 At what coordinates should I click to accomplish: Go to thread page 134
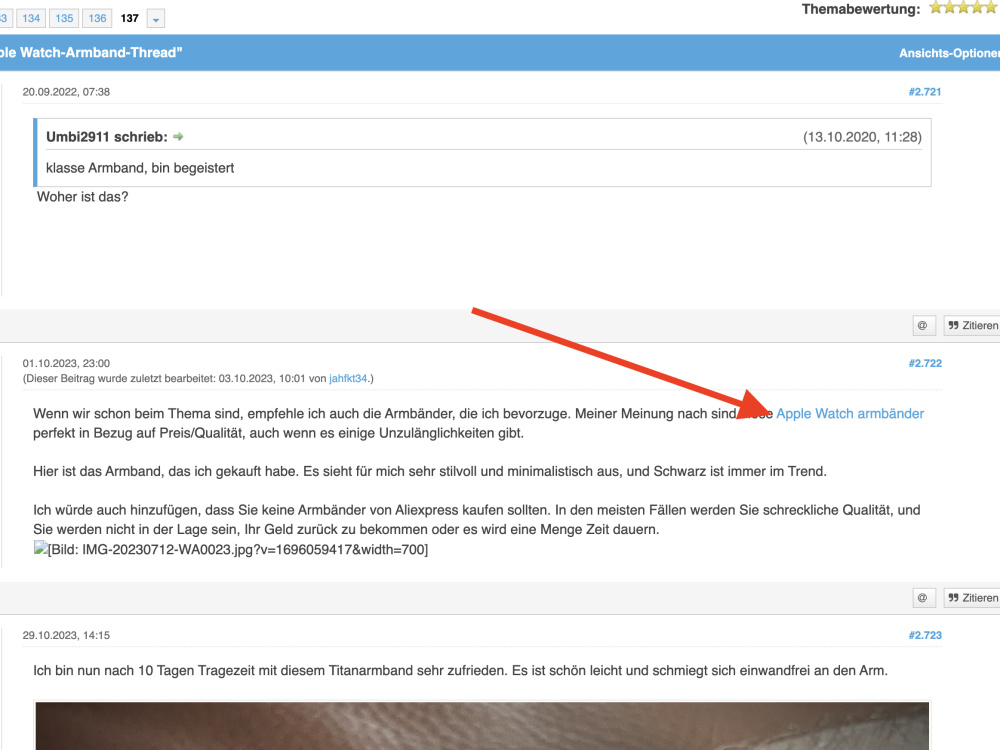(31, 18)
